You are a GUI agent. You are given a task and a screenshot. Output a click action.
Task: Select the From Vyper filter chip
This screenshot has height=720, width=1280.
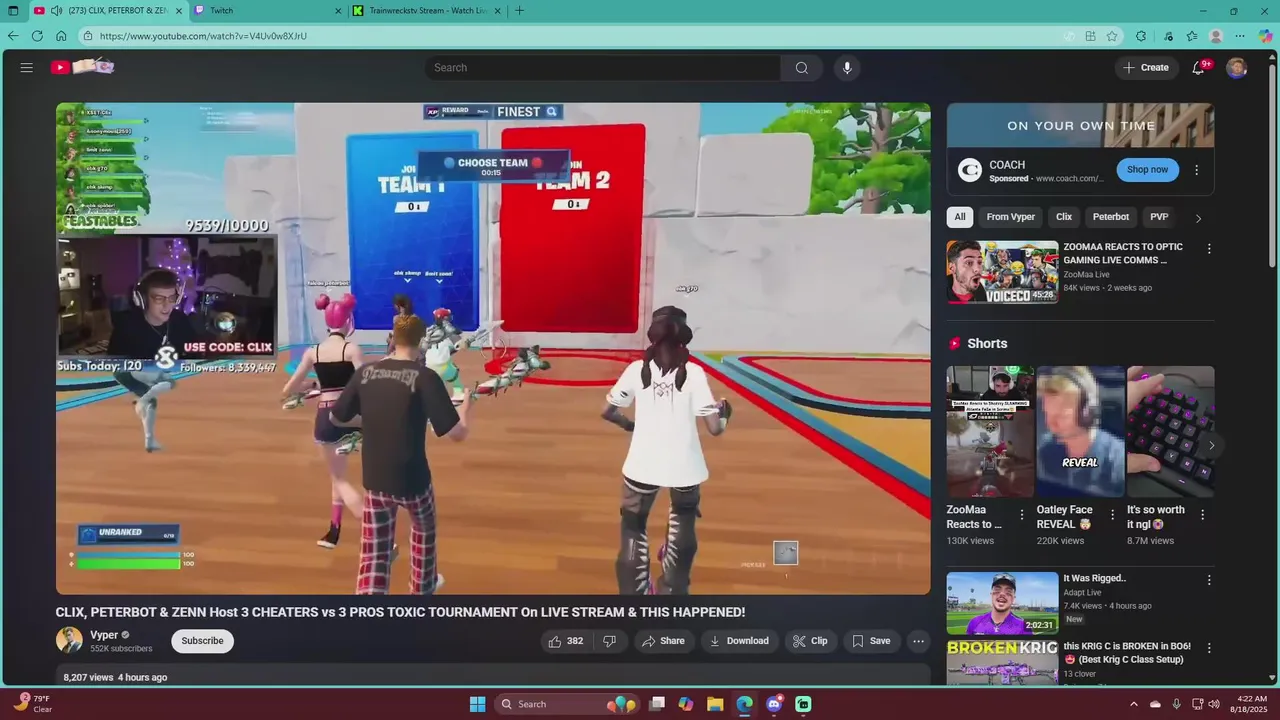[1010, 217]
